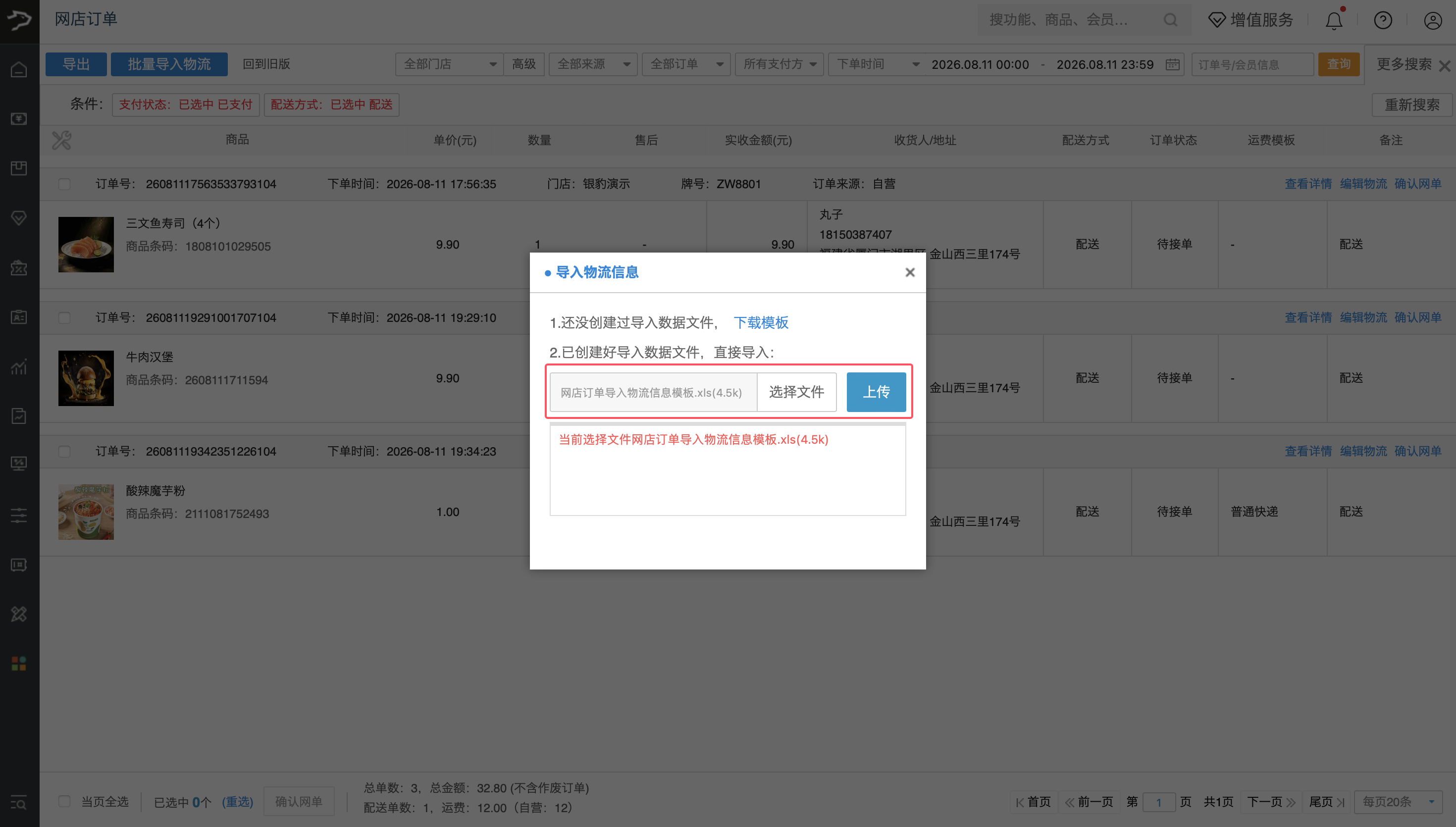This screenshot has height=827, width=1456.
Task: Click the 选择文件 button
Action: tap(797, 392)
